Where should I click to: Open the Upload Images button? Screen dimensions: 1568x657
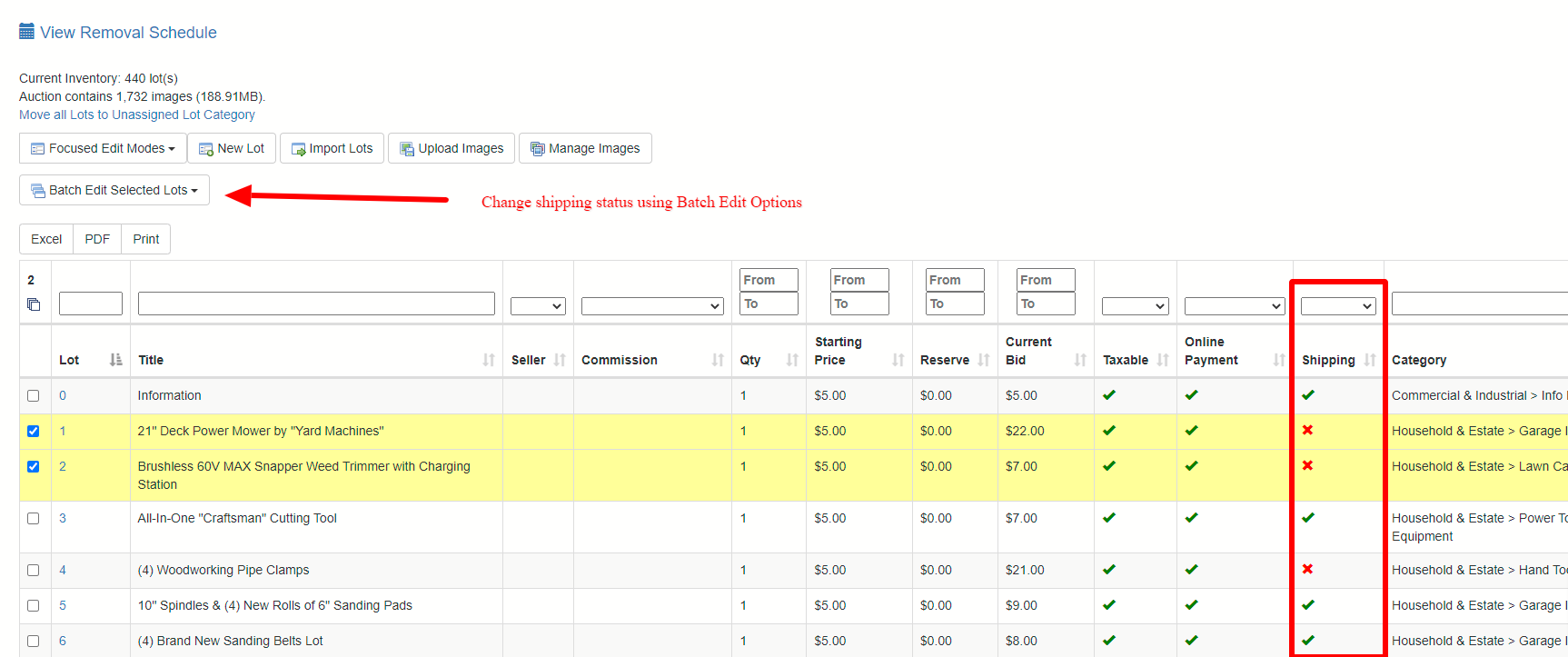click(452, 148)
